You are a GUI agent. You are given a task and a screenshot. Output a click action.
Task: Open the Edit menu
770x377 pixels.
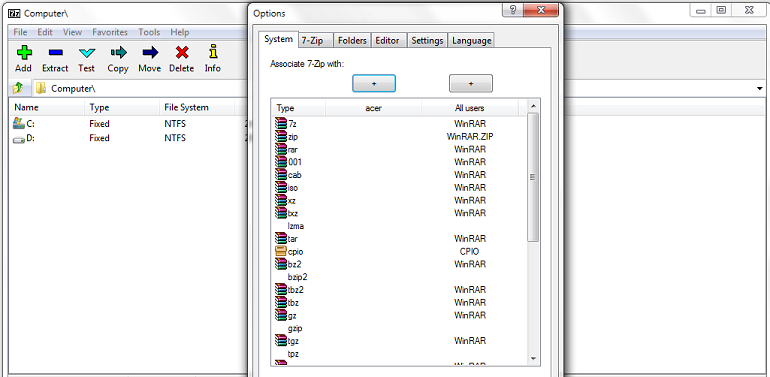[45, 32]
